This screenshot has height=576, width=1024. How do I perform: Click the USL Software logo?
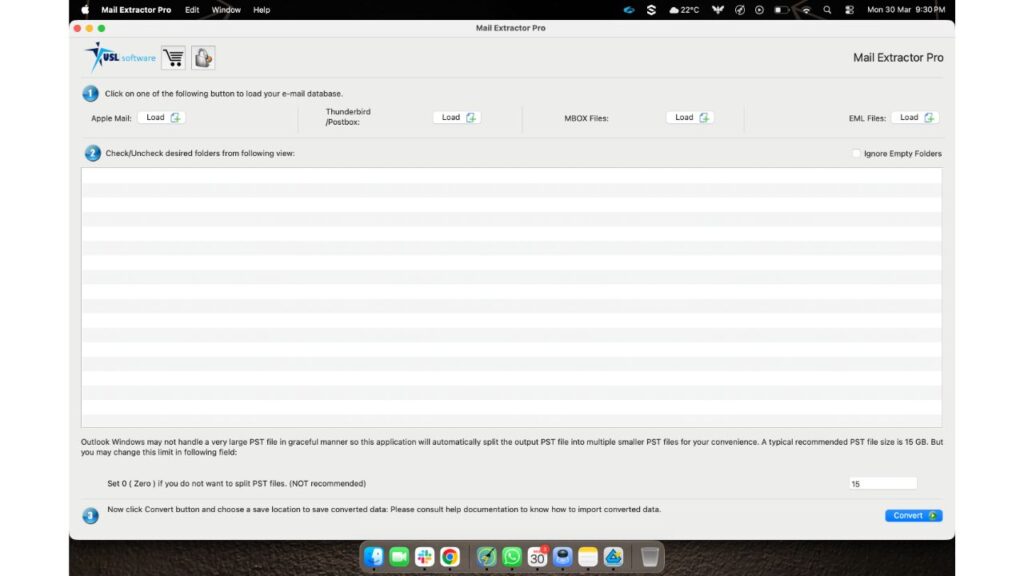click(x=120, y=57)
